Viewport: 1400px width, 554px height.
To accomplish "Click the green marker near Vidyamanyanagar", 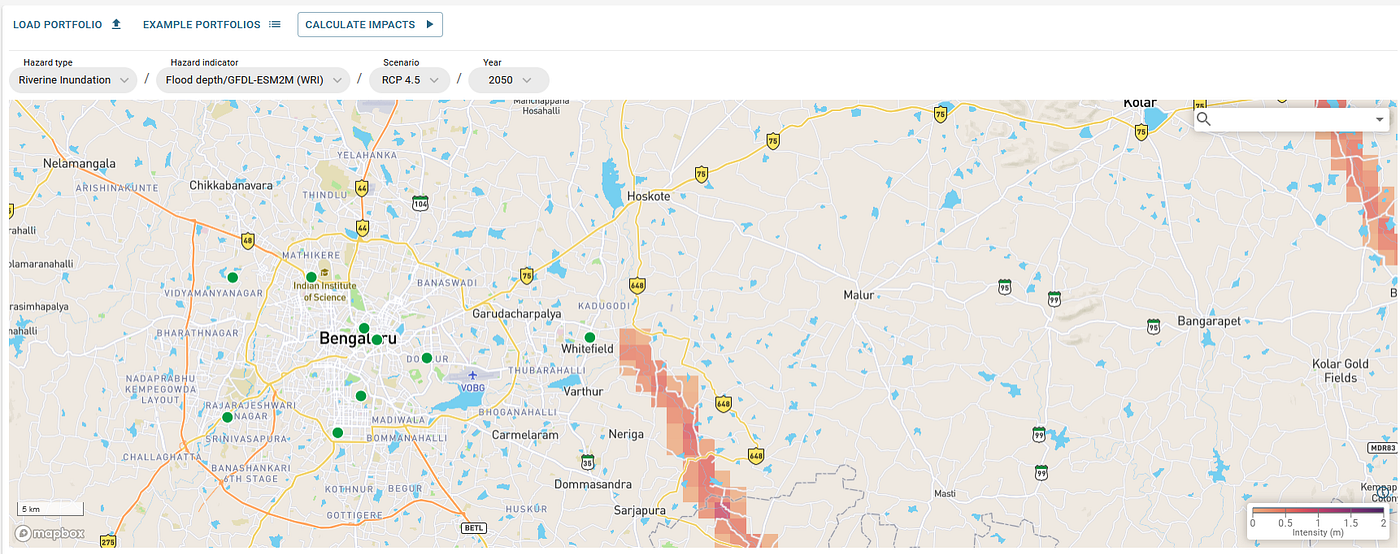I will point(232,277).
